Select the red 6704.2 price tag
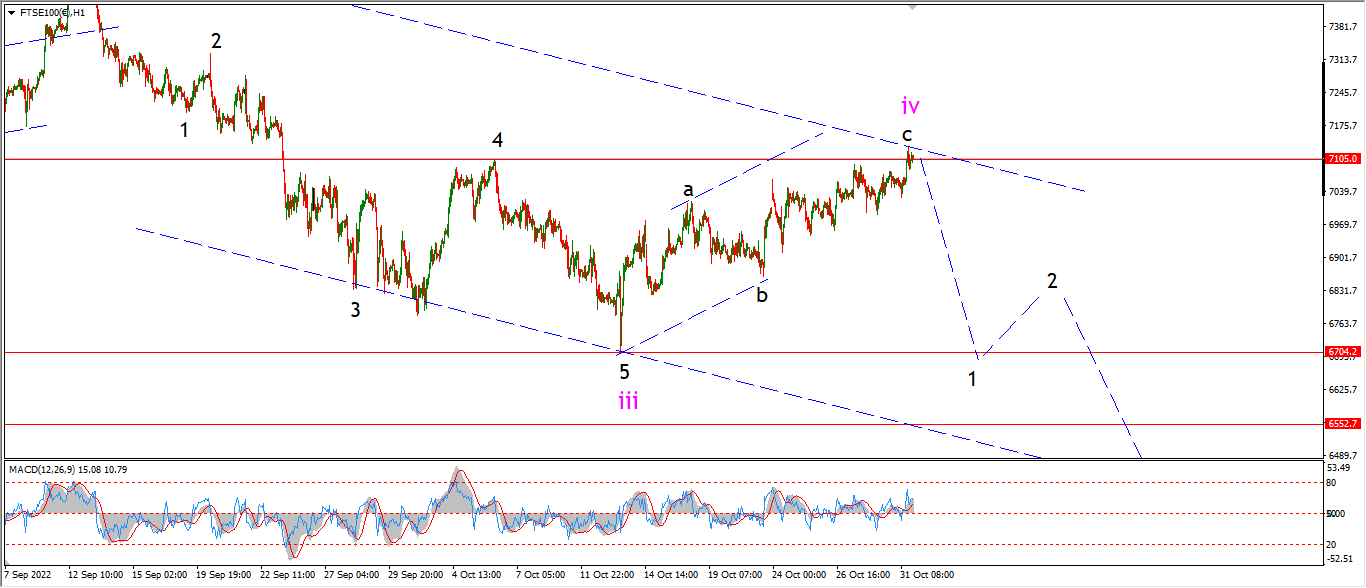Screen dimensions: 1366x588 [x=1342, y=352]
